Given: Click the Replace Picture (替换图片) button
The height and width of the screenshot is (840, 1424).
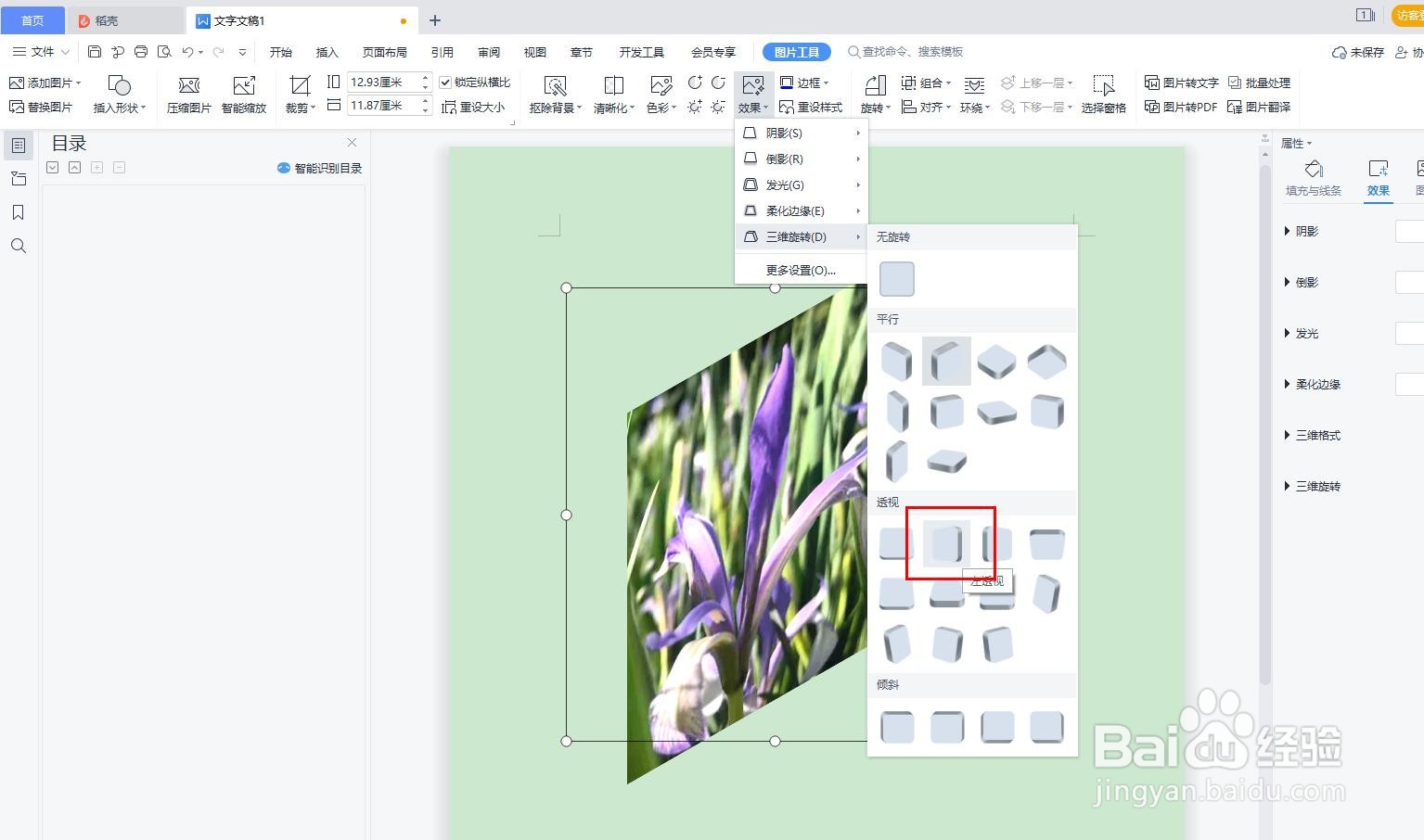Looking at the screenshot, I should click(x=41, y=107).
